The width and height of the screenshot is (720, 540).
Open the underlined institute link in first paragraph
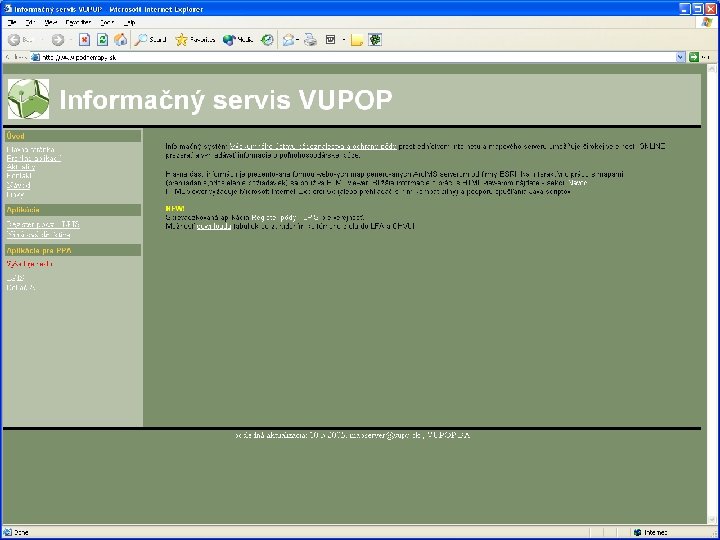click(x=313, y=146)
